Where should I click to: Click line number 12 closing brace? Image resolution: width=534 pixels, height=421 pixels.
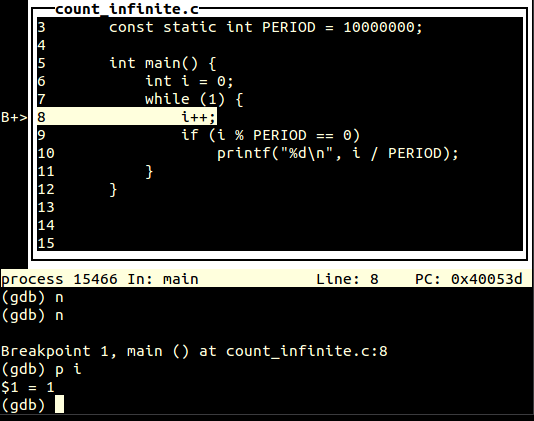tap(46, 189)
